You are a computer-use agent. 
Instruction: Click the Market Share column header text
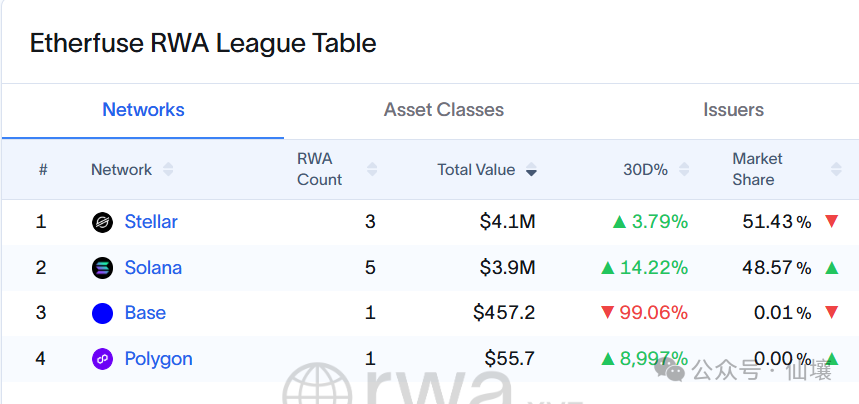pyautogui.click(x=757, y=169)
